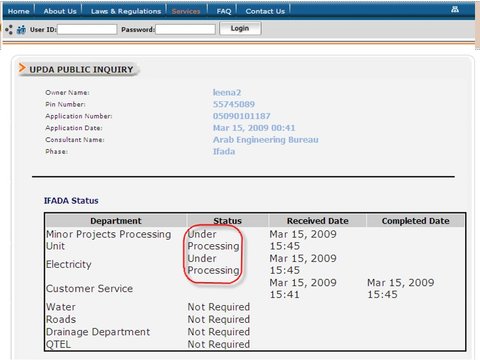Image resolution: width=480 pixels, height=360 pixels.
Task: Click the Completed Date column header
Action: [x=415, y=221]
